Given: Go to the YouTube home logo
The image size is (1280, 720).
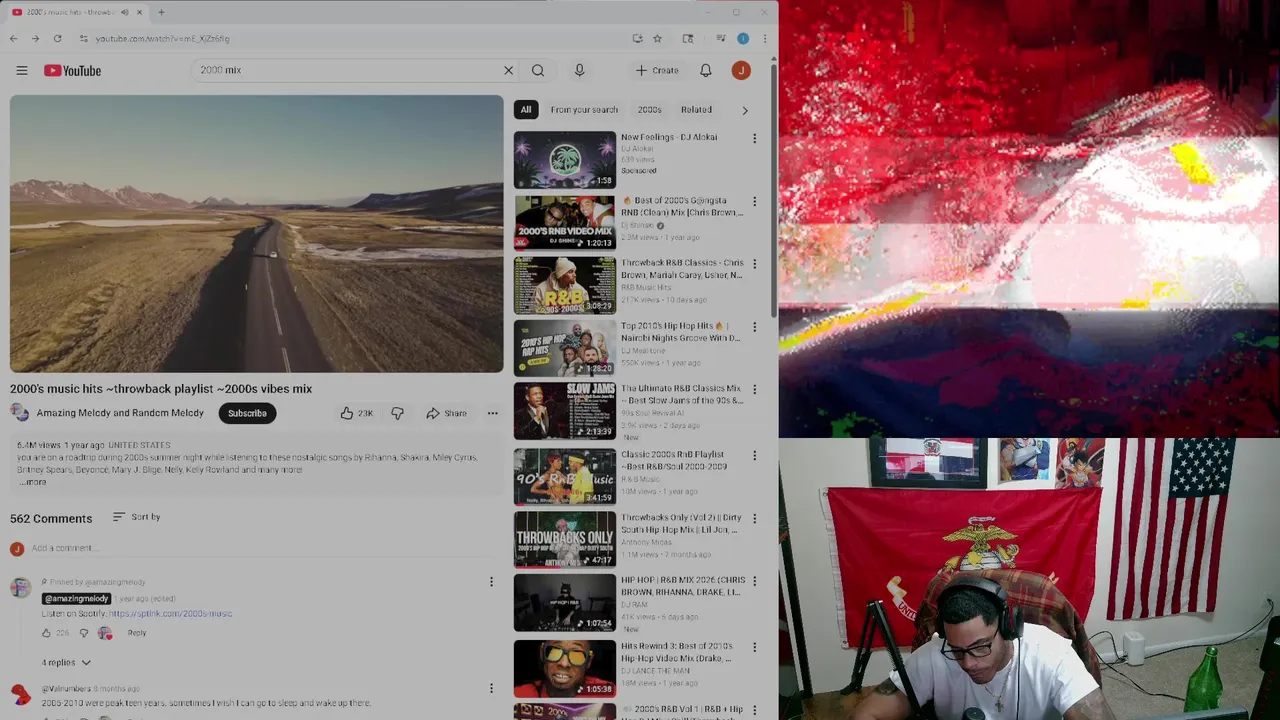Looking at the screenshot, I should pyautogui.click(x=72, y=70).
